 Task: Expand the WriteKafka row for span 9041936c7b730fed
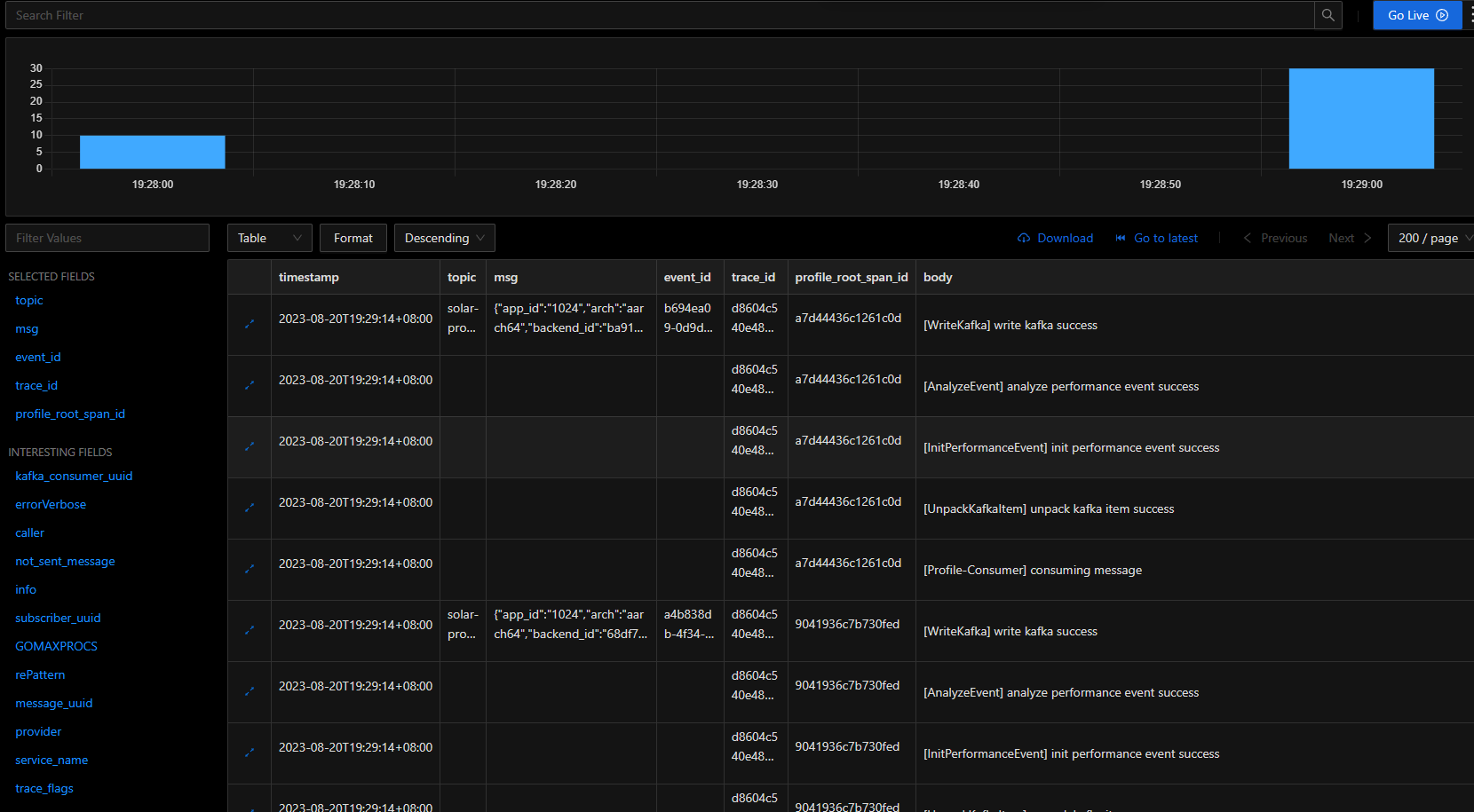click(x=250, y=630)
